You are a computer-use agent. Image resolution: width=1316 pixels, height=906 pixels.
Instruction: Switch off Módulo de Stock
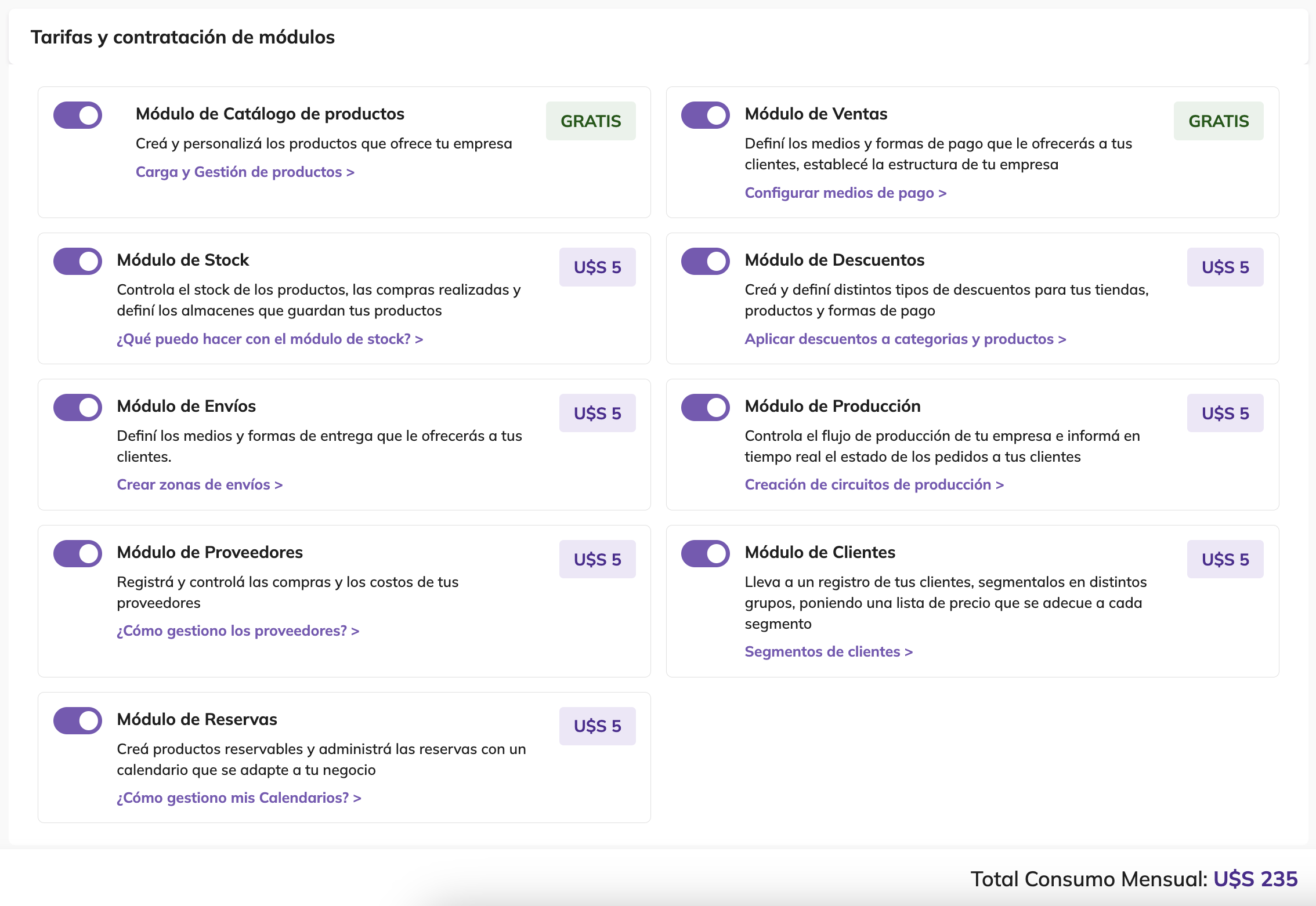pyautogui.click(x=78, y=261)
